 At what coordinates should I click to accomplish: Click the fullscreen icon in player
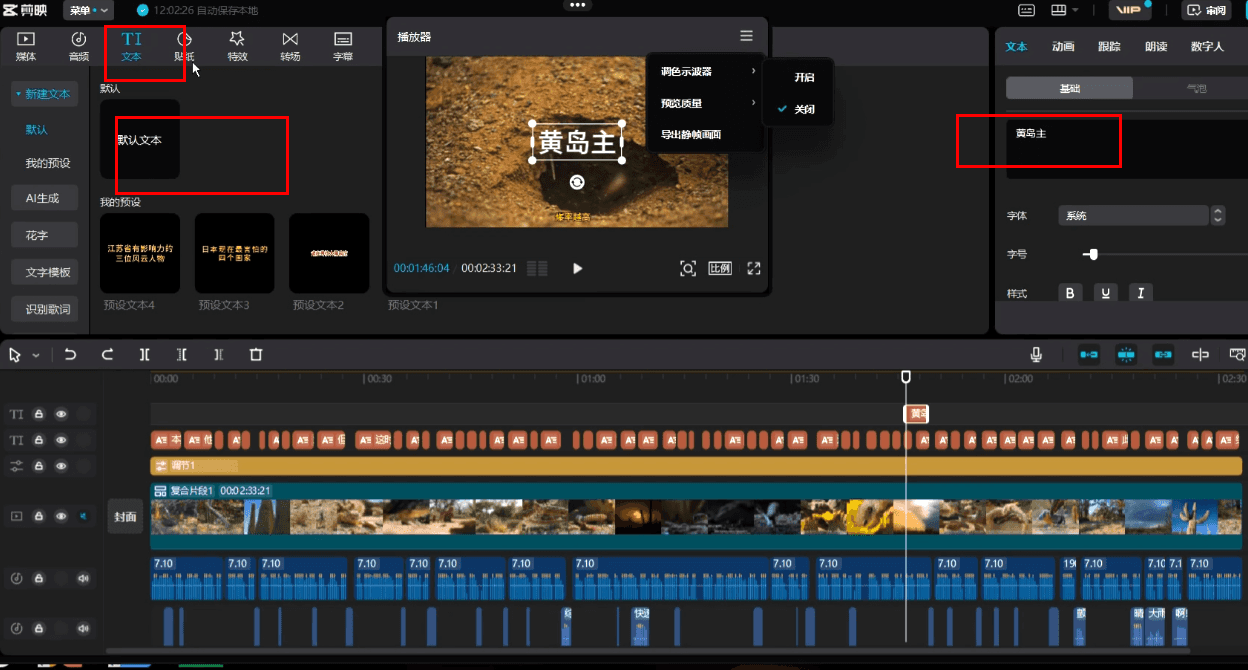(754, 268)
